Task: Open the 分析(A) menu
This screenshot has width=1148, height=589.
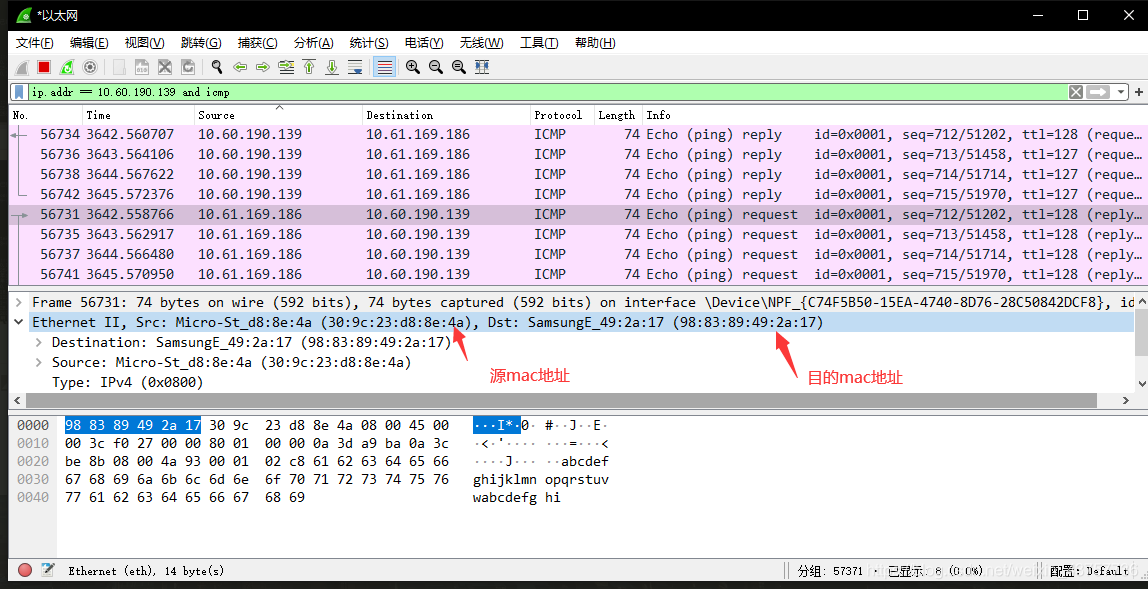Action: (313, 42)
